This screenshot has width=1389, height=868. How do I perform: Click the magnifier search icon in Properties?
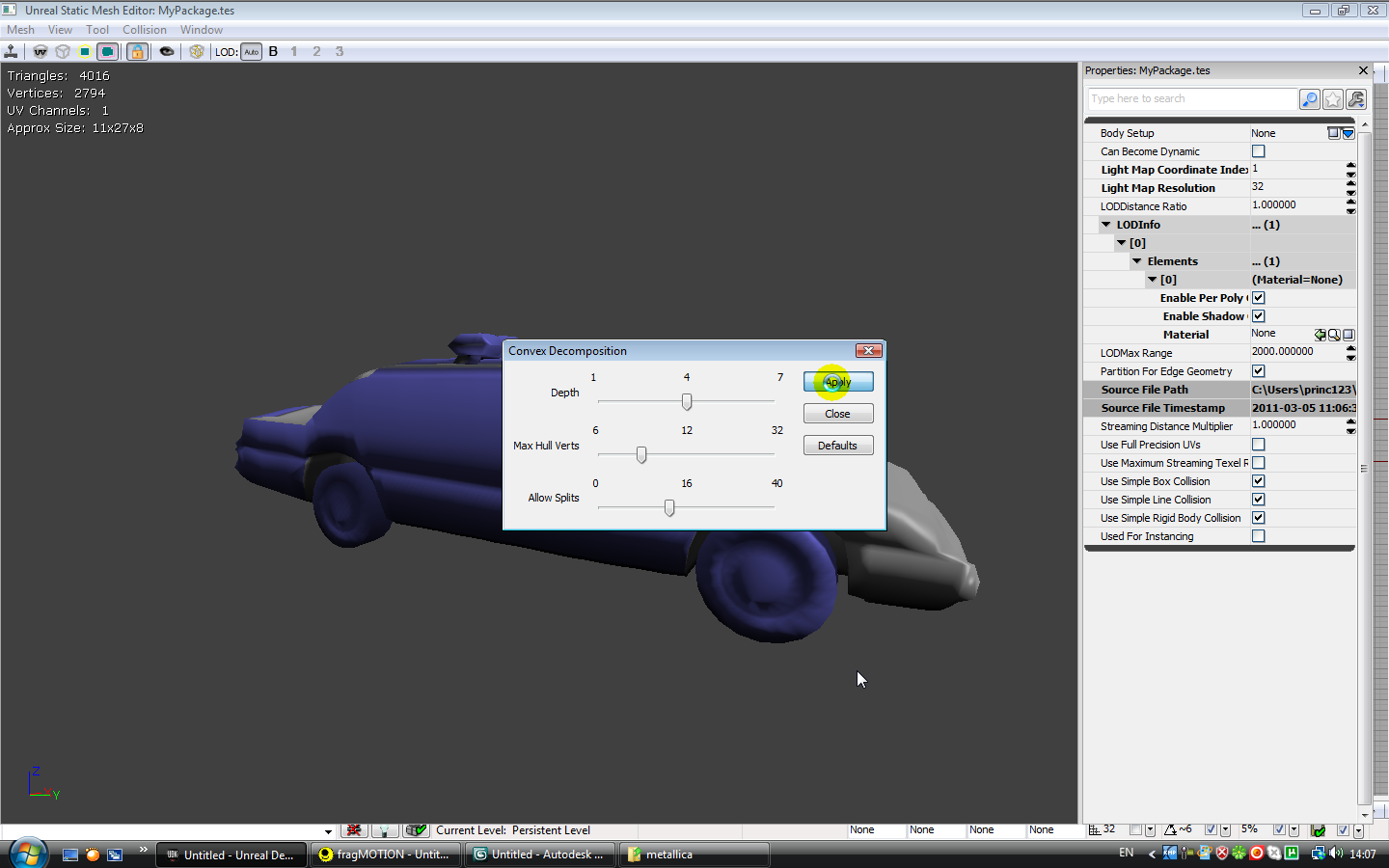1310,99
